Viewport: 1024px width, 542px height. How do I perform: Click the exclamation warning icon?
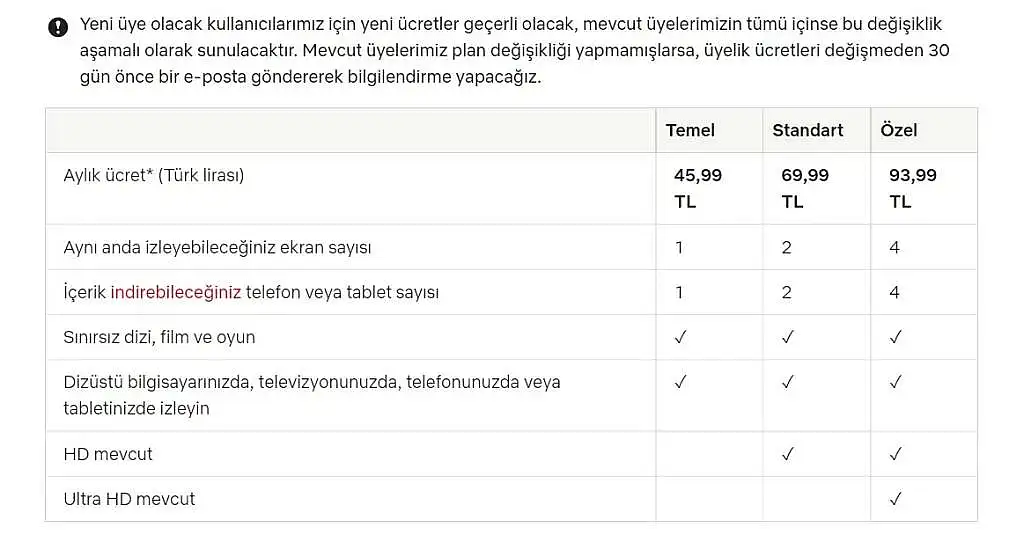click(x=58, y=27)
